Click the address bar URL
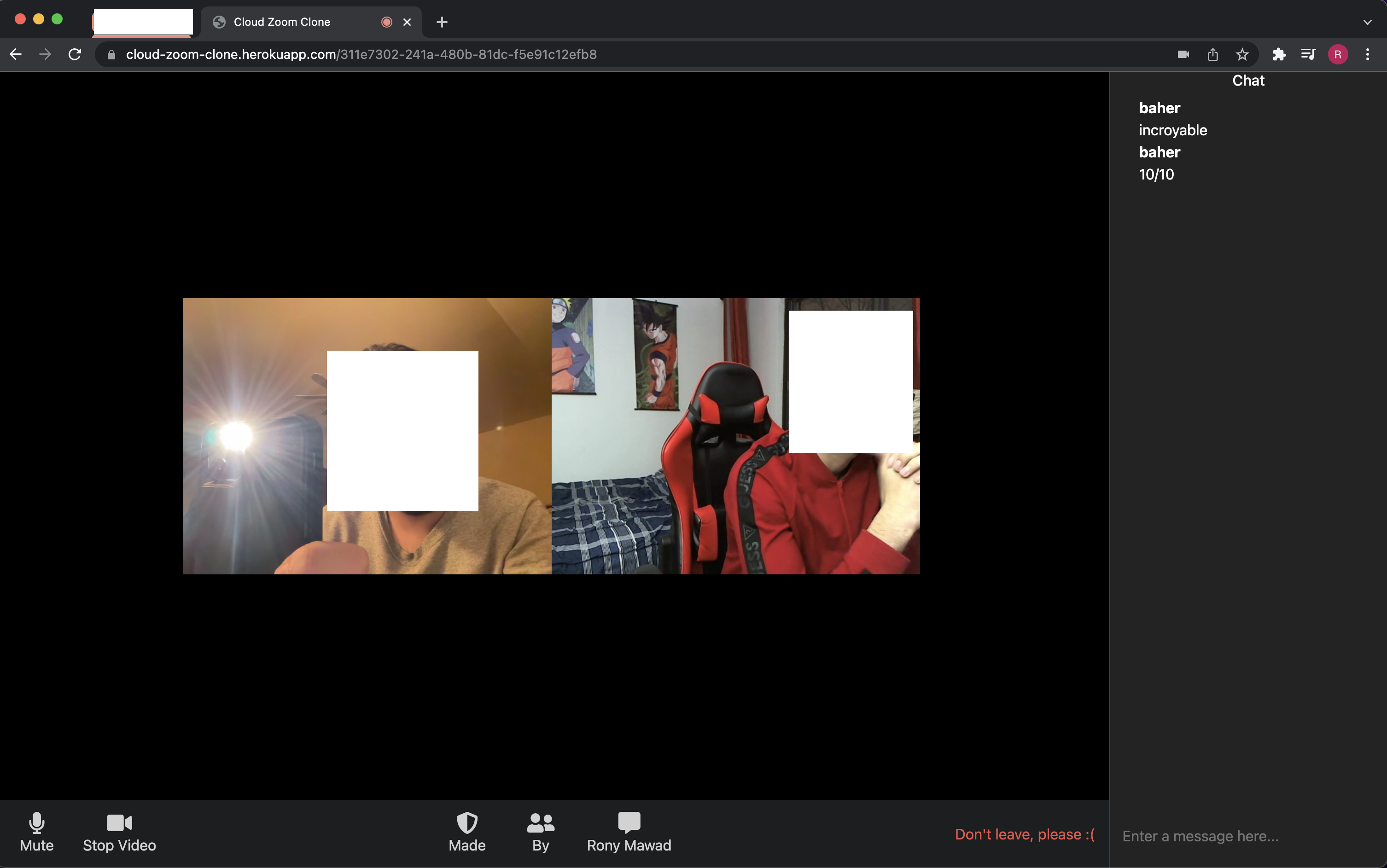 tap(361, 54)
